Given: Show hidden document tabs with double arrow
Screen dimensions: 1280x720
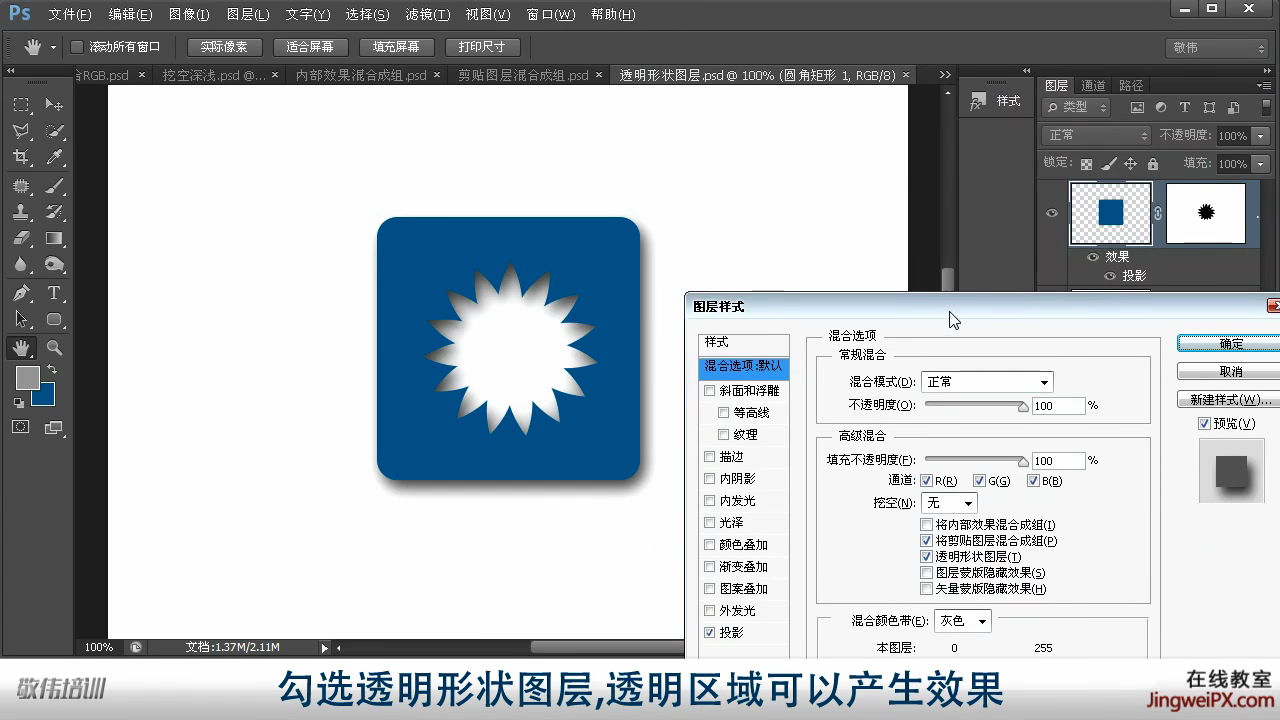Looking at the screenshot, I should click(x=945, y=75).
